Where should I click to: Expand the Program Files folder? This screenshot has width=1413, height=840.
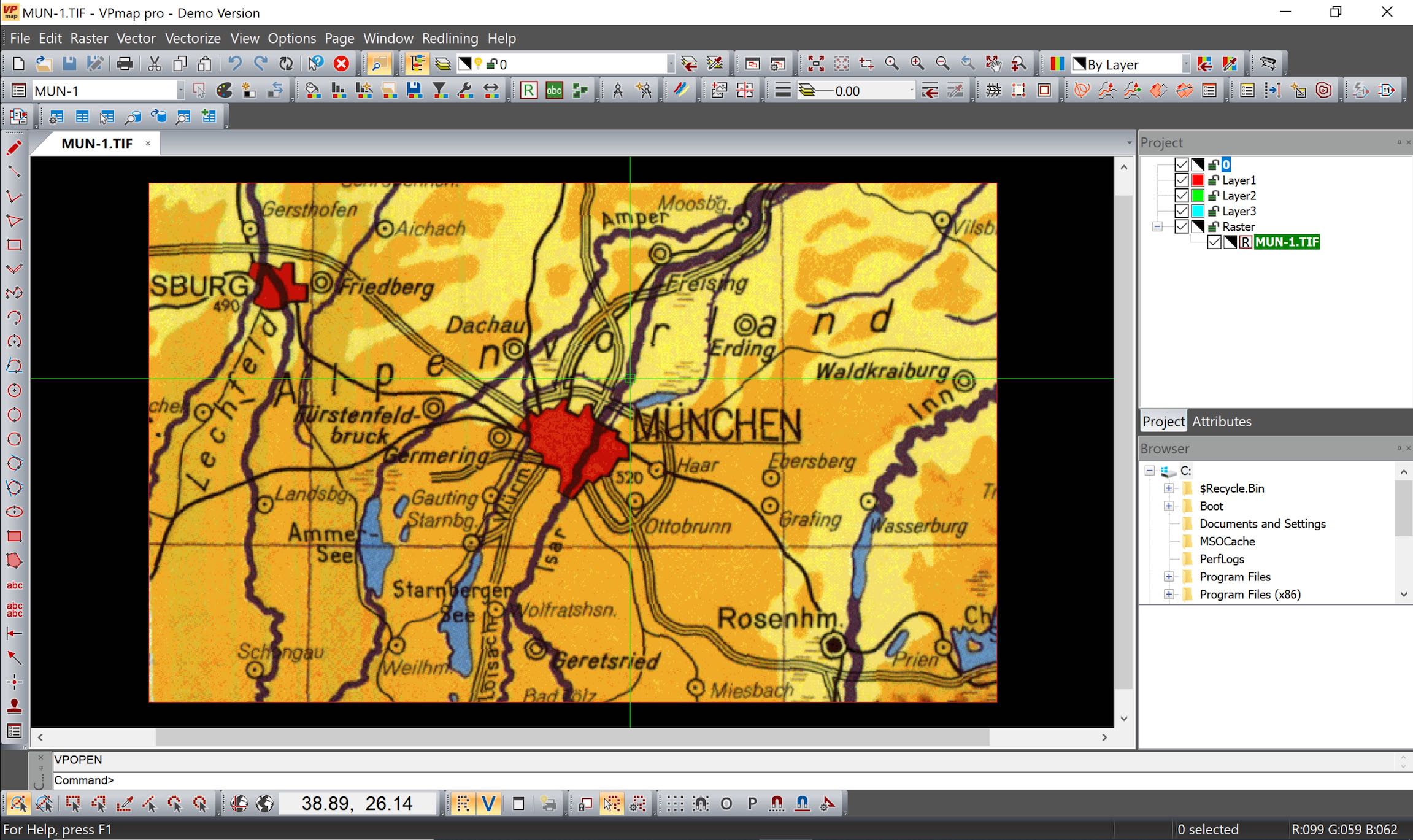(1169, 577)
